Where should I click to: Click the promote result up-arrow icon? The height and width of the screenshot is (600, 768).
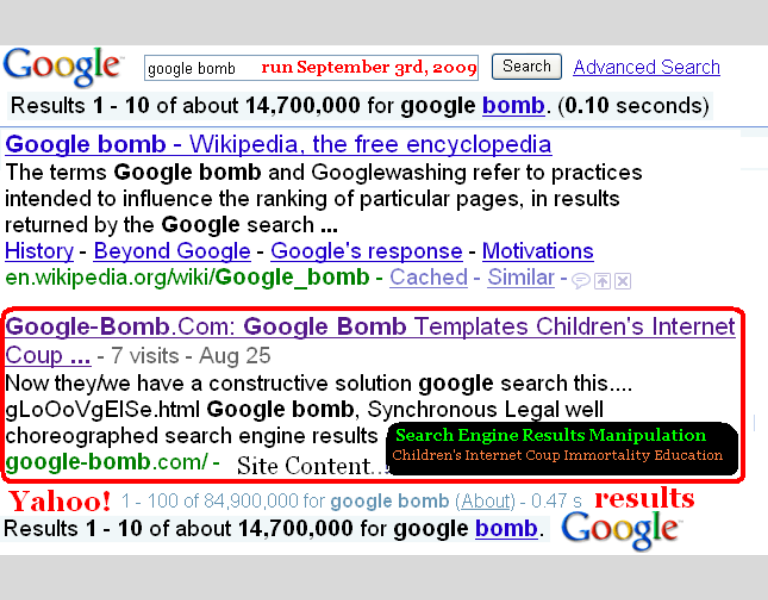coord(602,281)
